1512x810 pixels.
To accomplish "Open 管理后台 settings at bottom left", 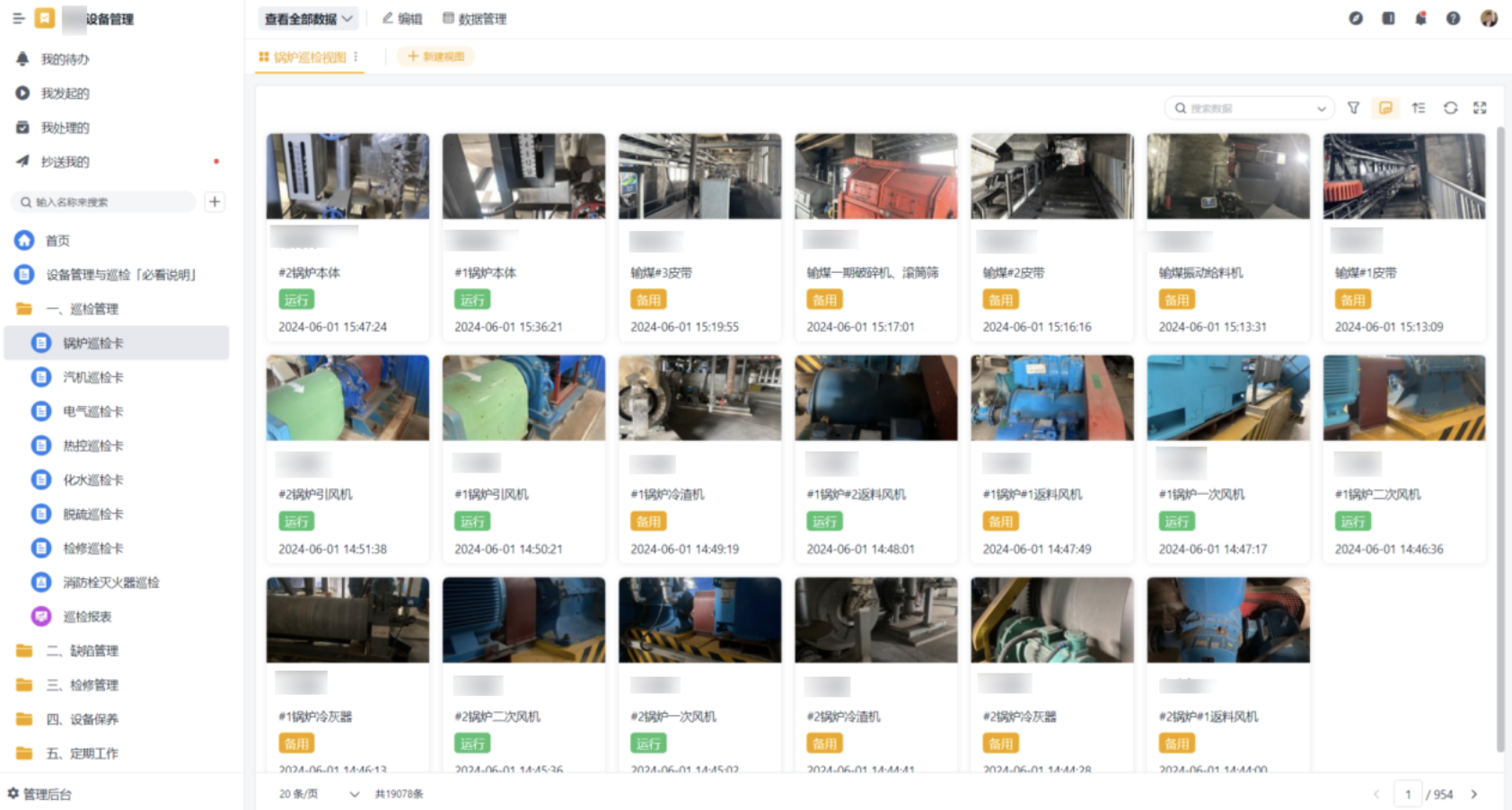I will coord(40,794).
